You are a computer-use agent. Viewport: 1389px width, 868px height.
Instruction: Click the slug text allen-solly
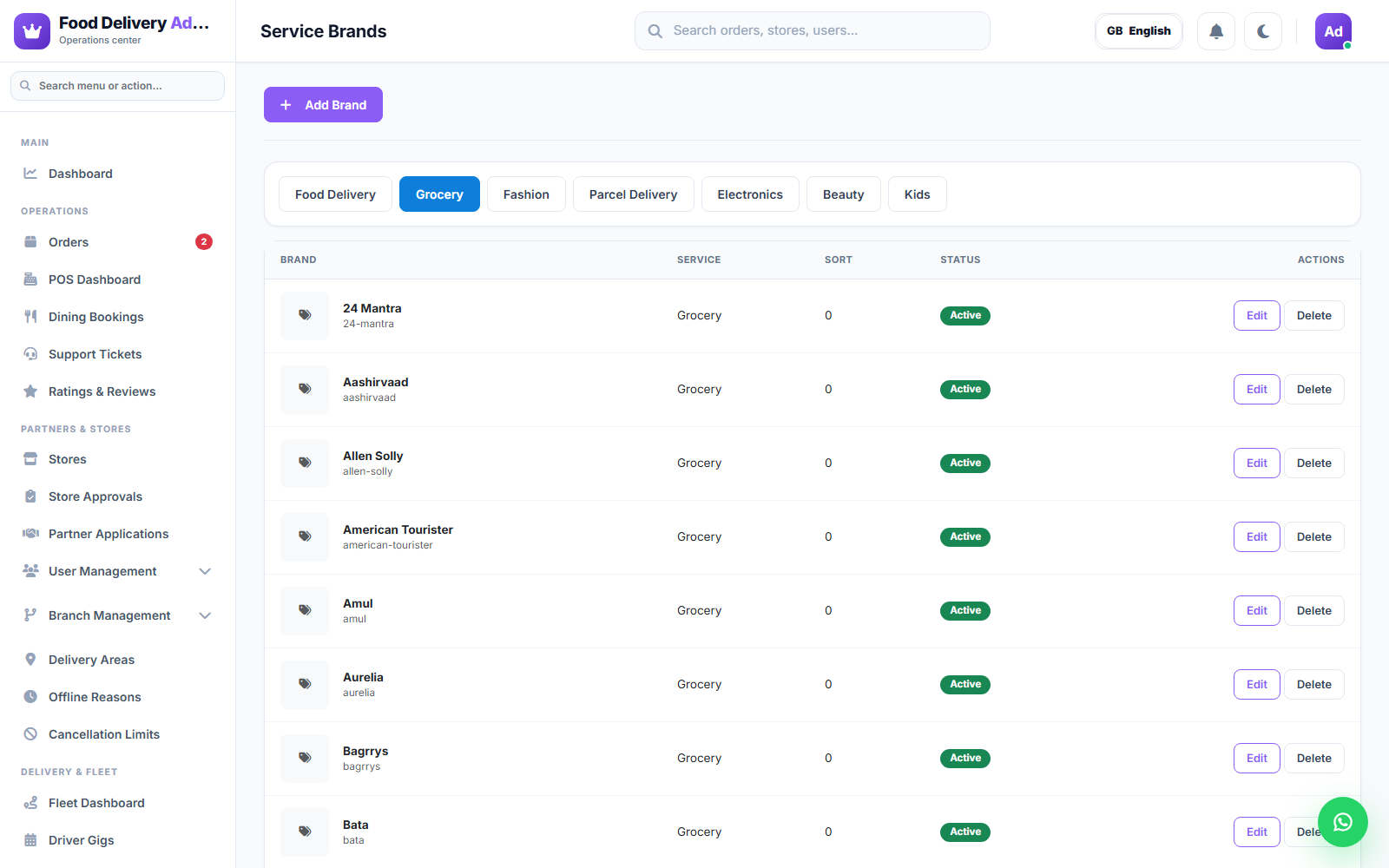click(x=368, y=471)
